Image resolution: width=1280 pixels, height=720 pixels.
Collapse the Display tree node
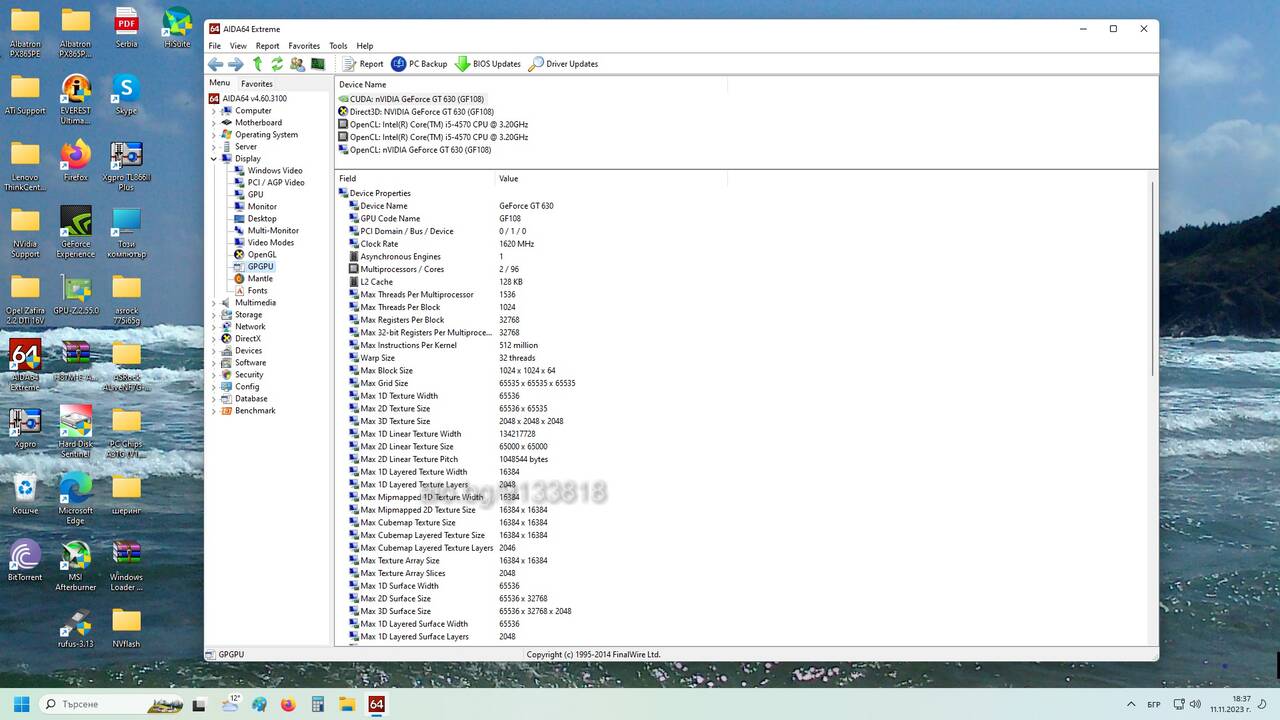click(x=214, y=159)
